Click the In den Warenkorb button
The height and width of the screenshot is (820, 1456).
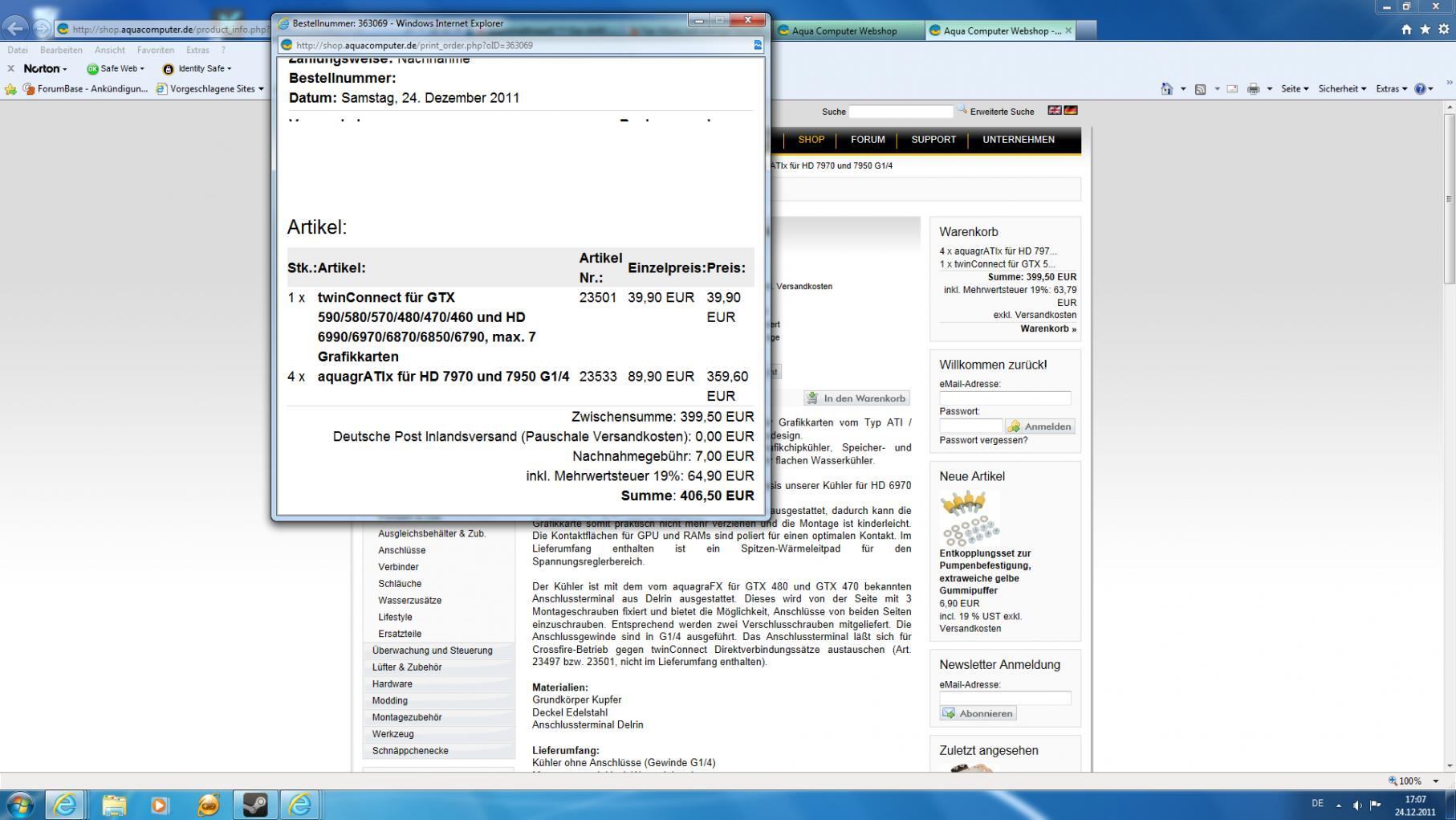pos(856,398)
